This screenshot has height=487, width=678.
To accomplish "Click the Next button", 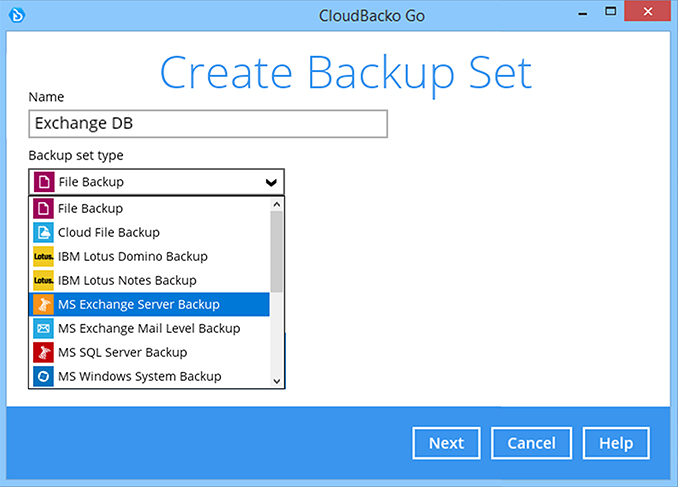I will click(446, 443).
